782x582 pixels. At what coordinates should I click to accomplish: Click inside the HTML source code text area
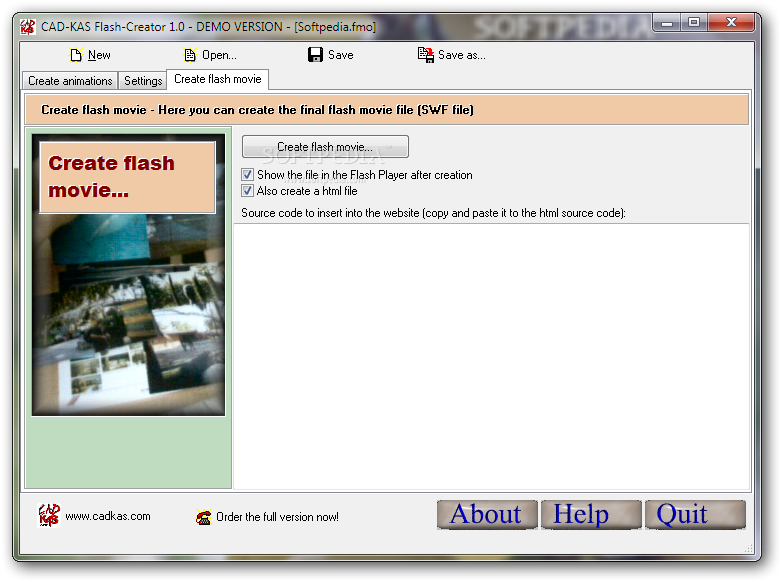coord(492,357)
